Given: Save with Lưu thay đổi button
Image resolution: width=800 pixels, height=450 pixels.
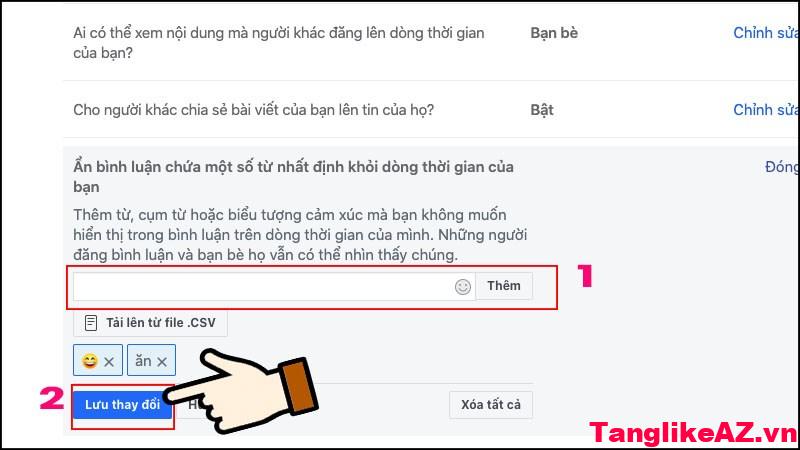Looking at the screenshot, I should 122,405.
